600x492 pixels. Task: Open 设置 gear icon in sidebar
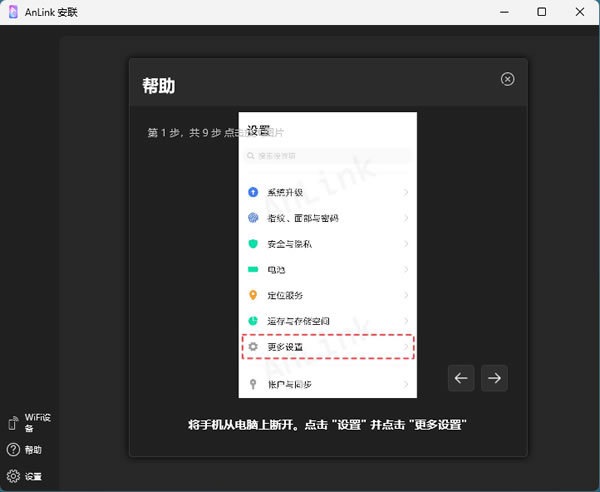pos(13,477)
